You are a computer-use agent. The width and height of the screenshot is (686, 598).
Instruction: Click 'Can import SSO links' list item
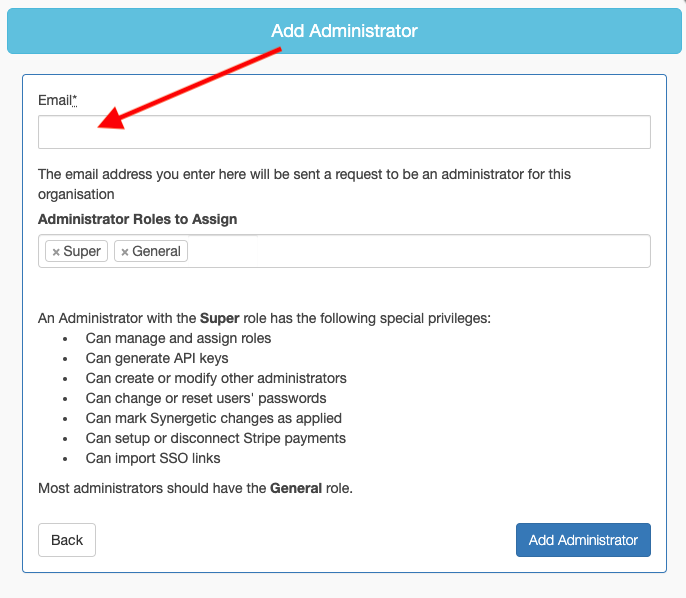(153, 458)
